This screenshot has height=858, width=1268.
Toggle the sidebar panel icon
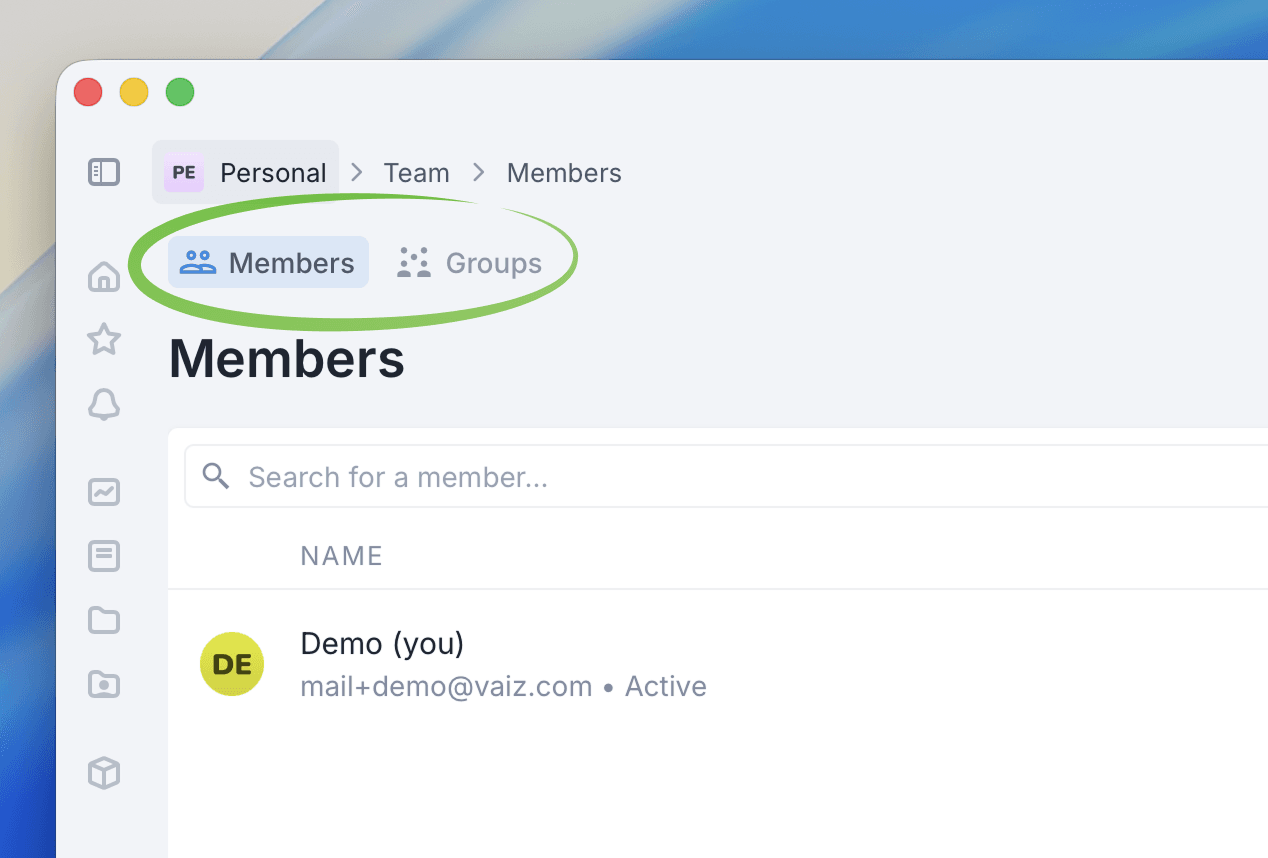click(104, 173)
